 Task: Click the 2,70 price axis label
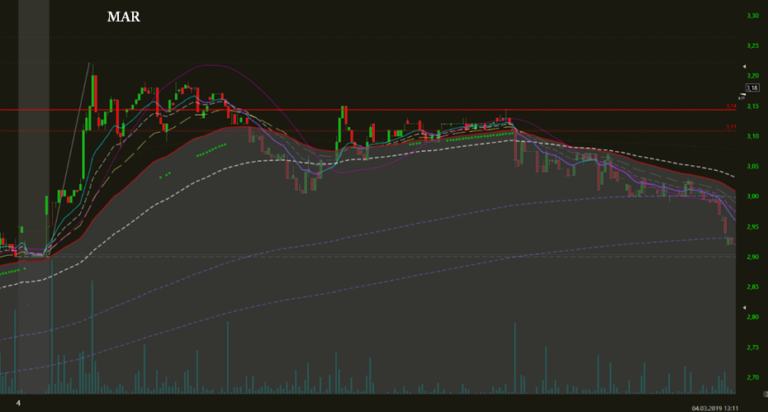point(753,377)
